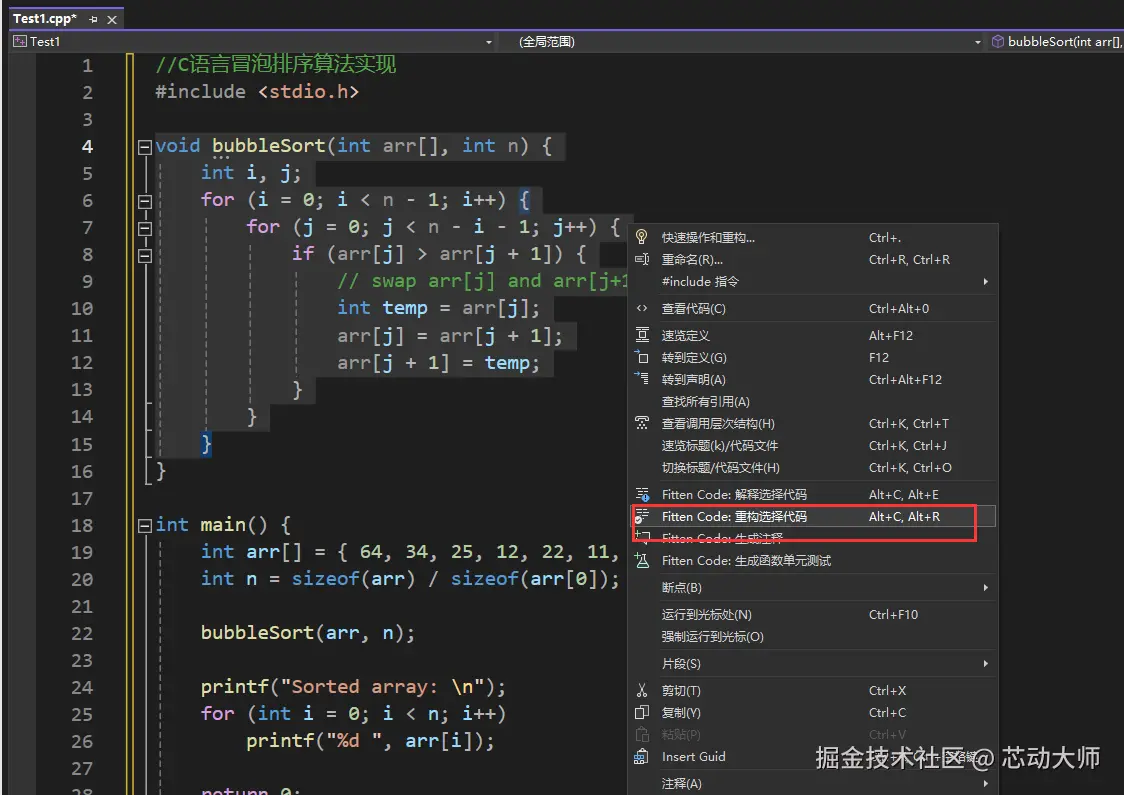This screenshot has height=795, width=1124.
Task: Choose 速览标题(k)/代码文件 menu entry
Action: pyautogui.click(x=814, y=446)
